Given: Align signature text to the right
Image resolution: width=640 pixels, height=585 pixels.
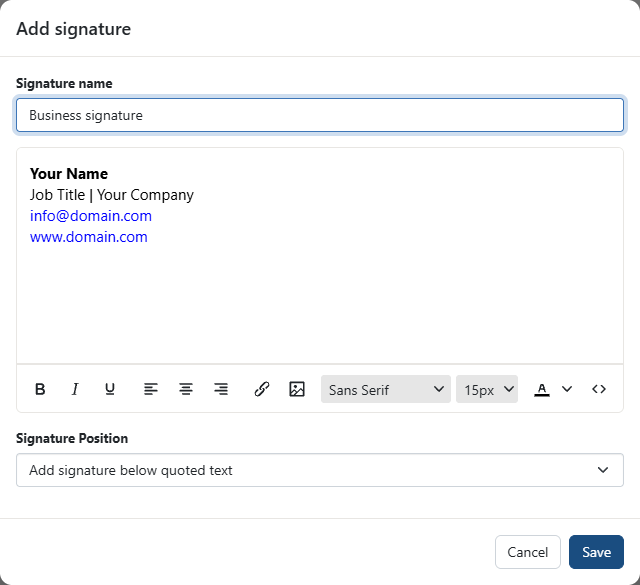Looking at the screenshot, I should (x=221, y=389).
